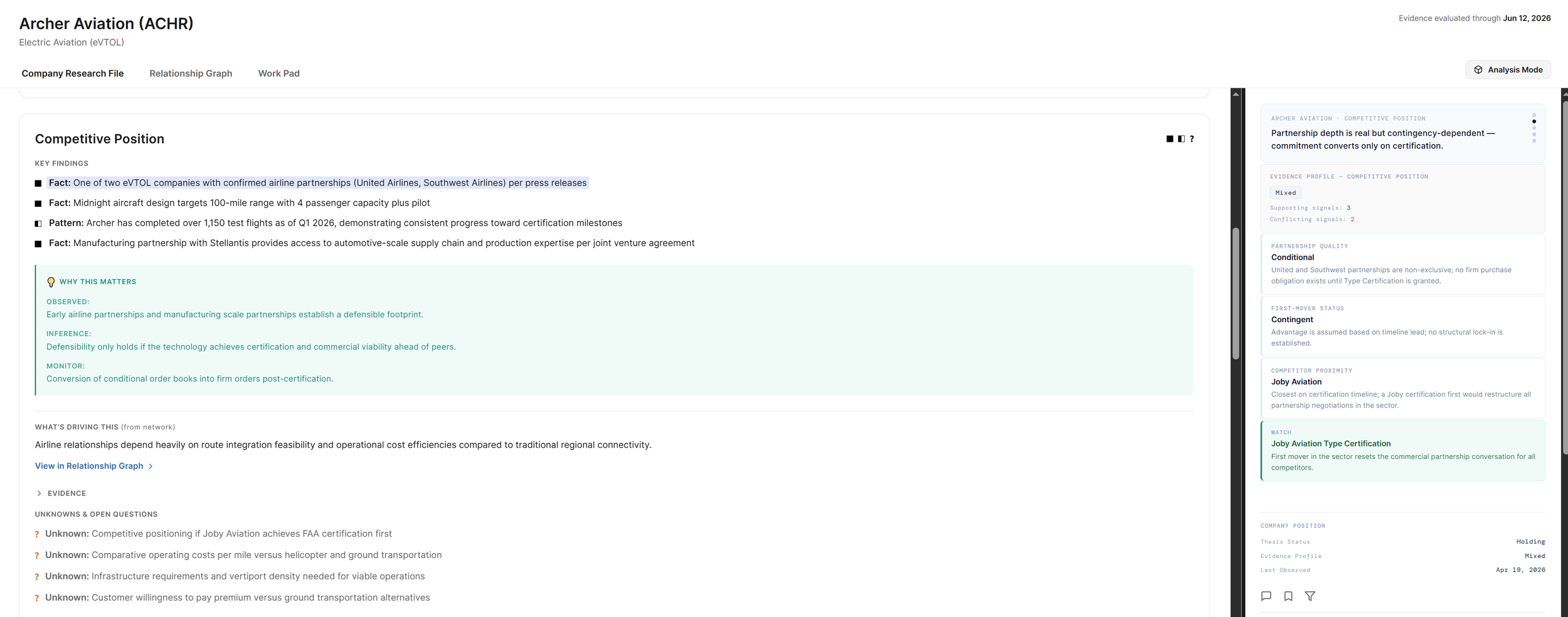Switch to the Relationship Graph tab
The width and height of the screenshot is (1568, 617).
191,73
